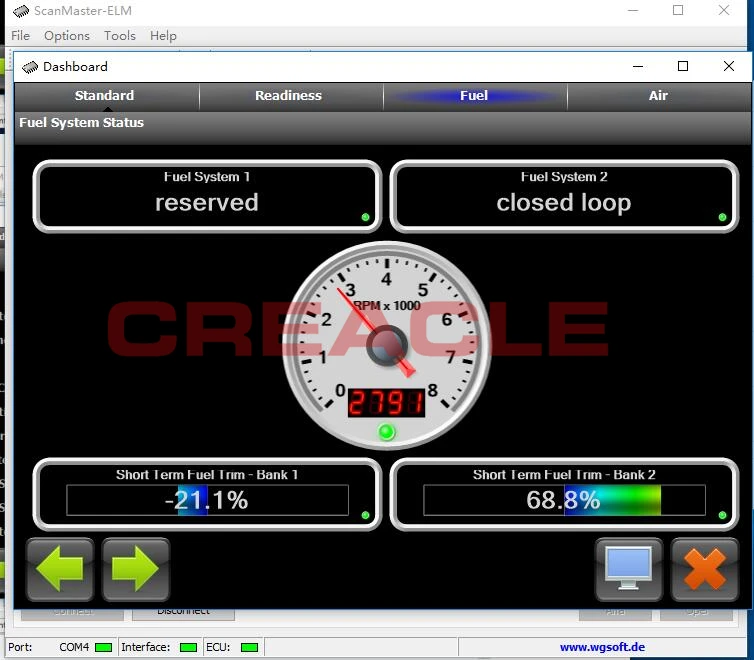Click the Short Term Fuel Trim Bank 1 bar
The width and height of the screenshot is (754, 660).
207,500
